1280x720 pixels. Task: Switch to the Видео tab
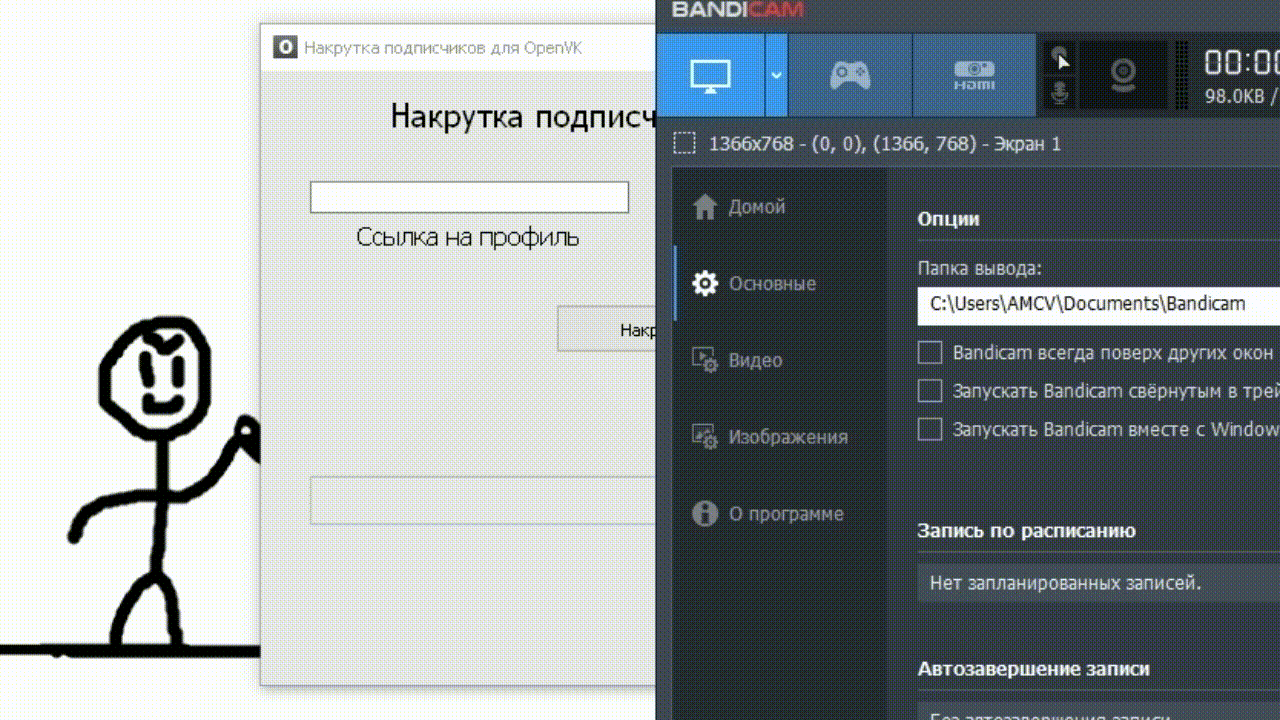(x=737, y=360)
